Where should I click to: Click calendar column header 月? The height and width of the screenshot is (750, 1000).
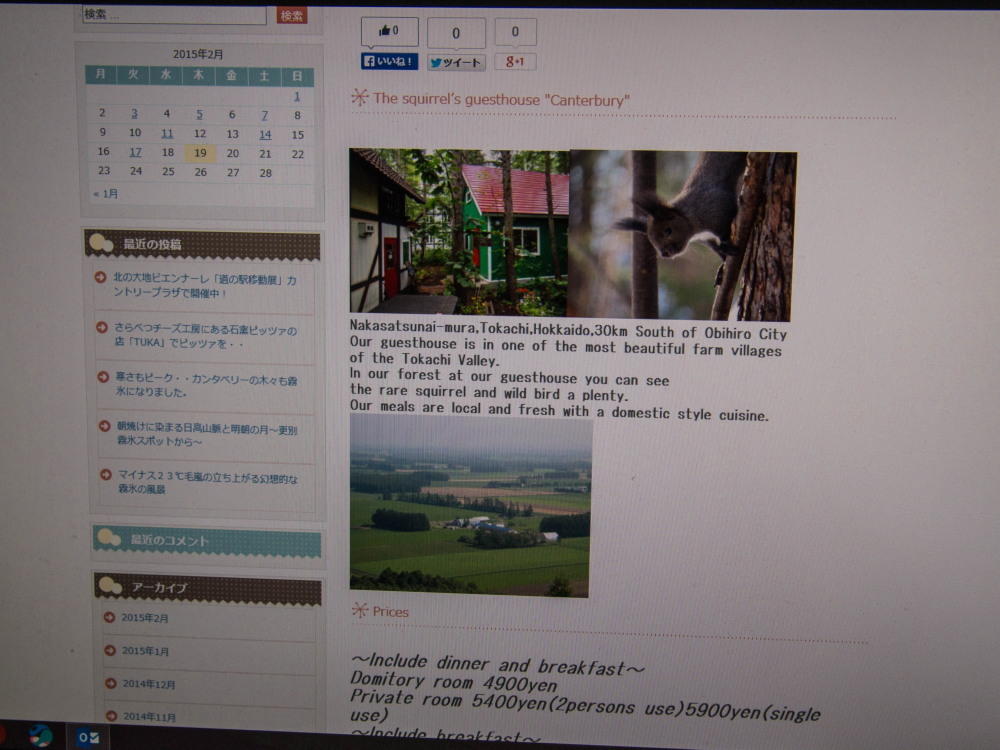101,74
